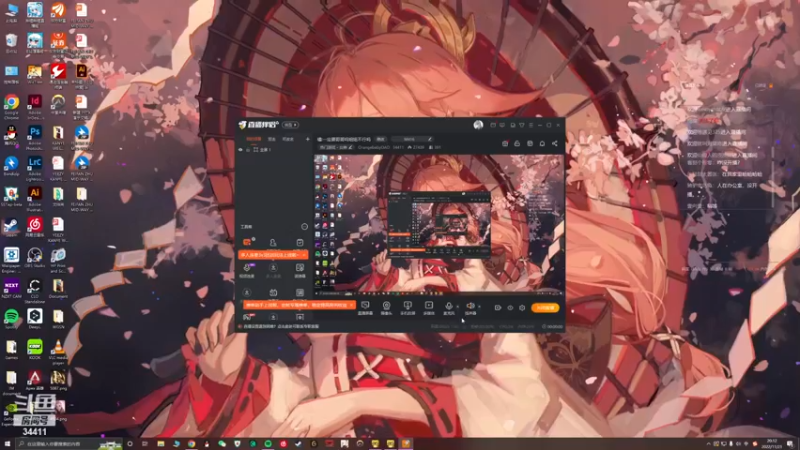Viewport: 800px width, 450px height.
Task: Click the orange start live button
Action: pos(545,308)
